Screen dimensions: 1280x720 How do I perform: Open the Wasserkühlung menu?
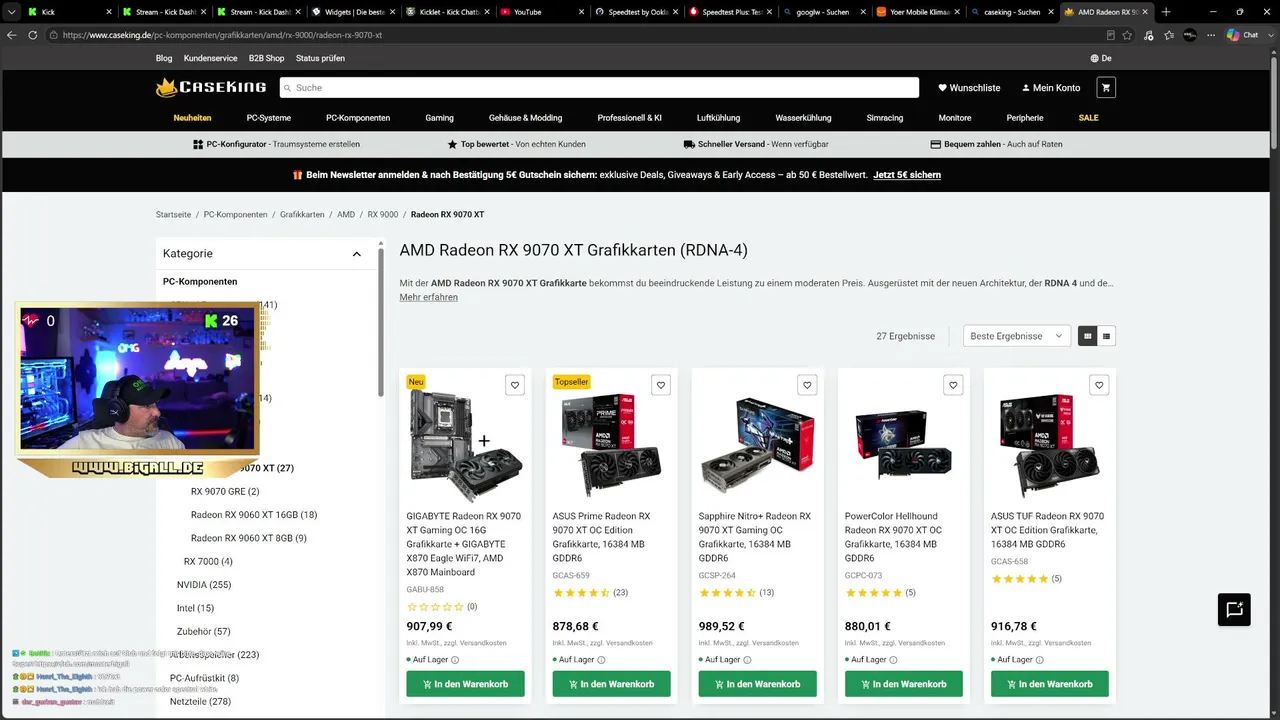click(803, 118)
